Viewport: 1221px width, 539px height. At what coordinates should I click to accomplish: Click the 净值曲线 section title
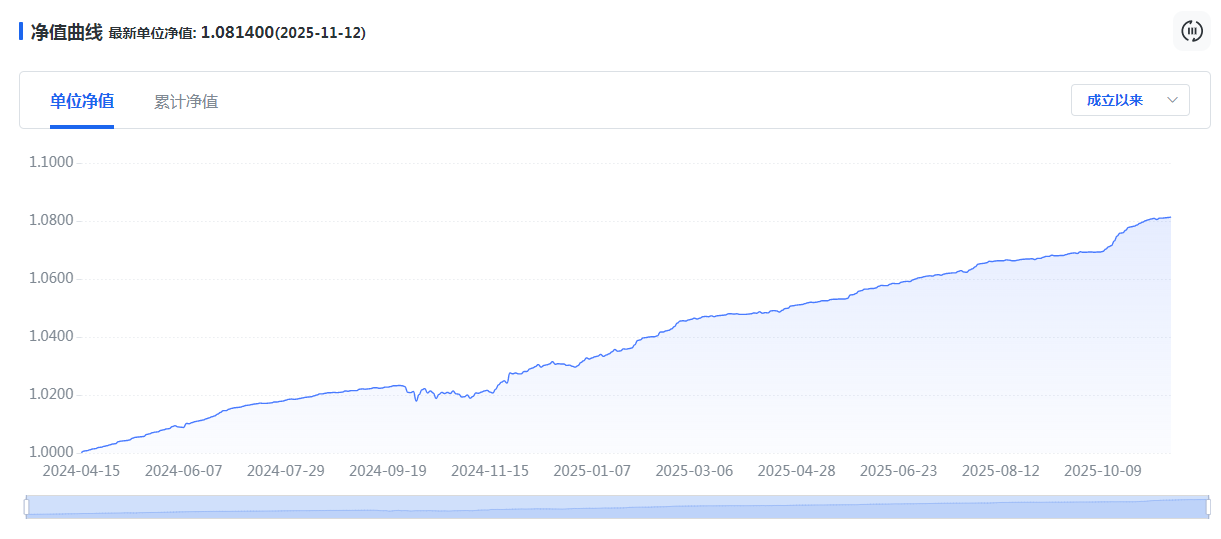(66, 32)
